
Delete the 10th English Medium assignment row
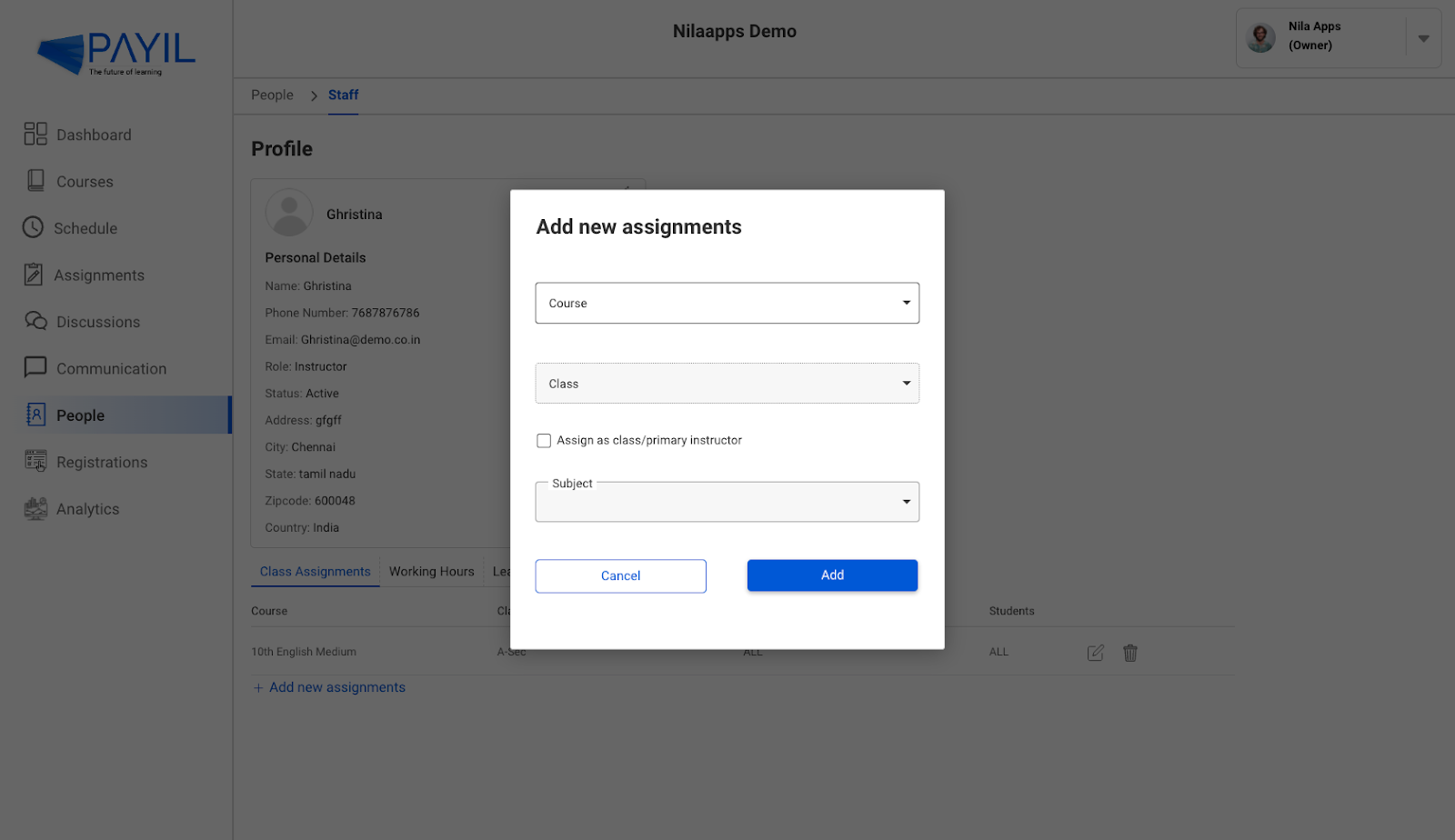point(1130,653)
